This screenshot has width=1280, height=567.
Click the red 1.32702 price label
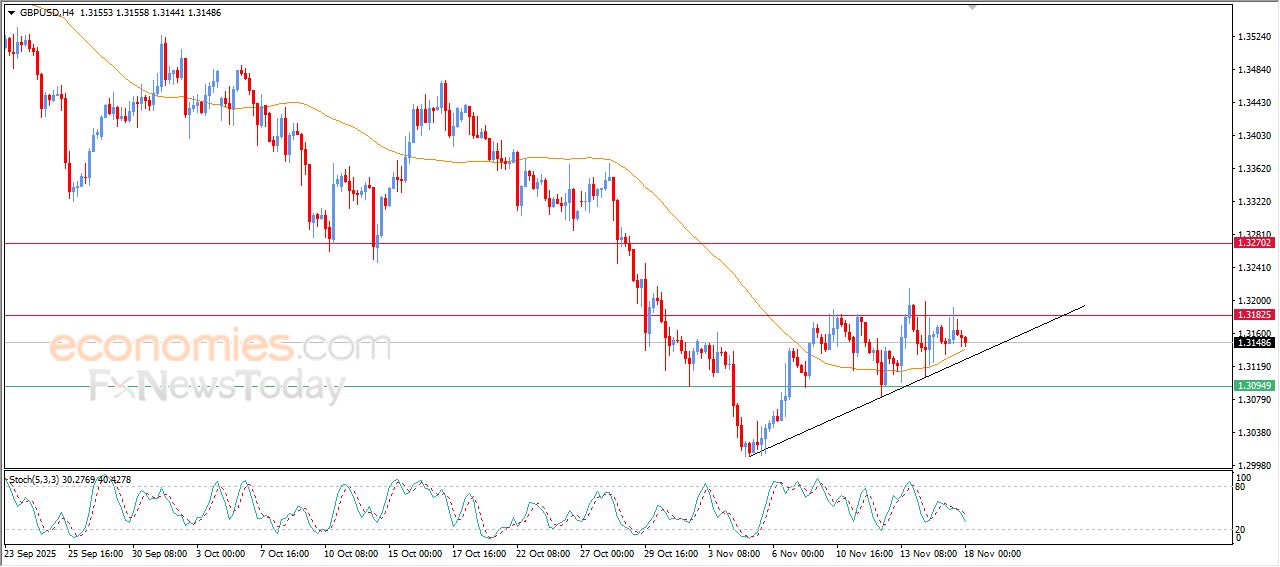pos(1254,243)
